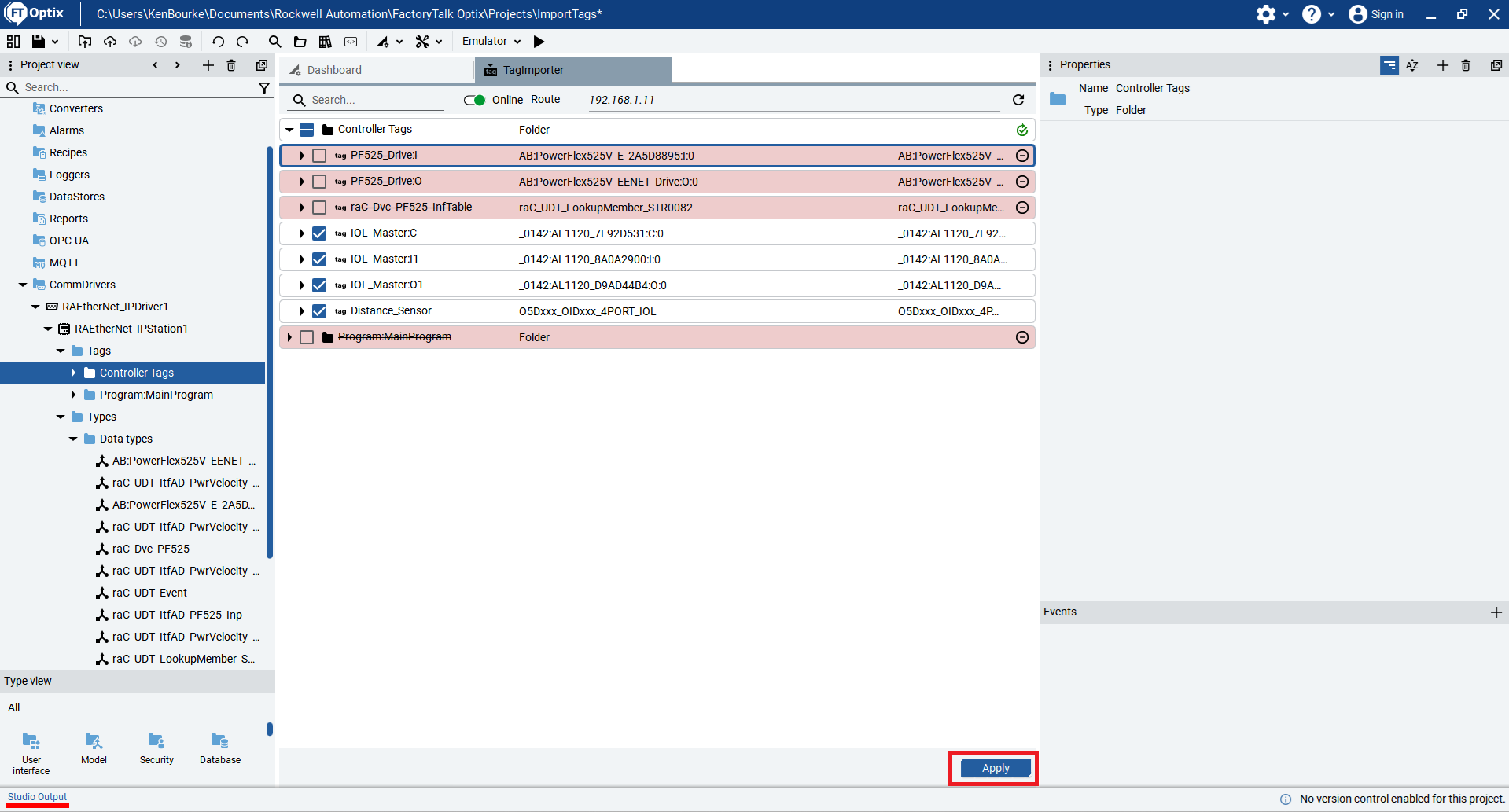Check the PF525_Drive:O tag checkbox
The height and width of the screenshot is (812, 1509).
tap(319, 182)
